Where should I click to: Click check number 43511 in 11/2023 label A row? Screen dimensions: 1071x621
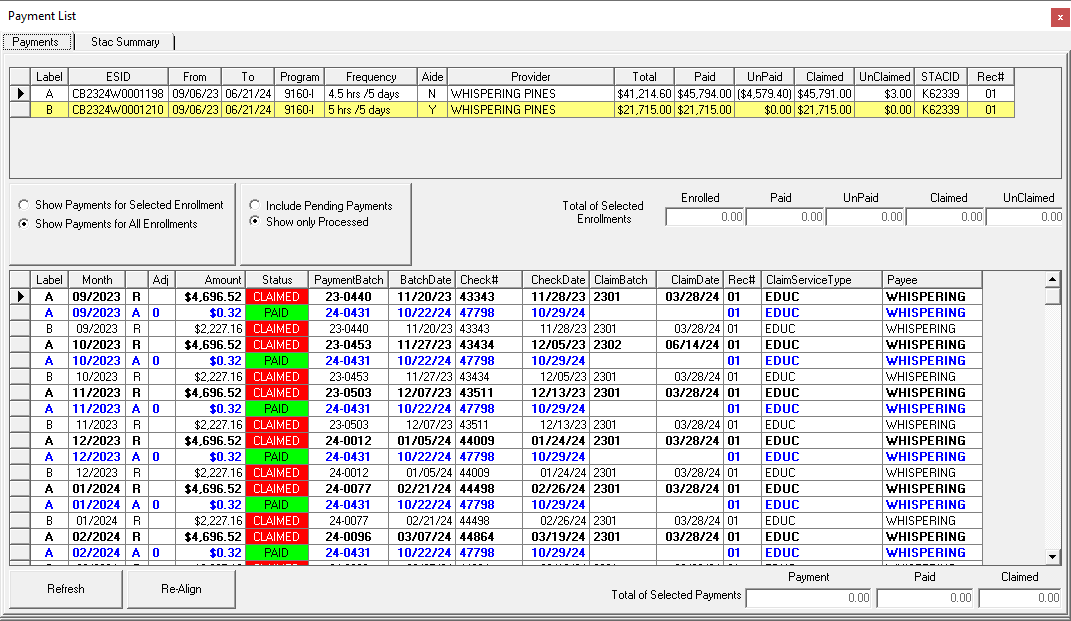click(x=489, y=393)
